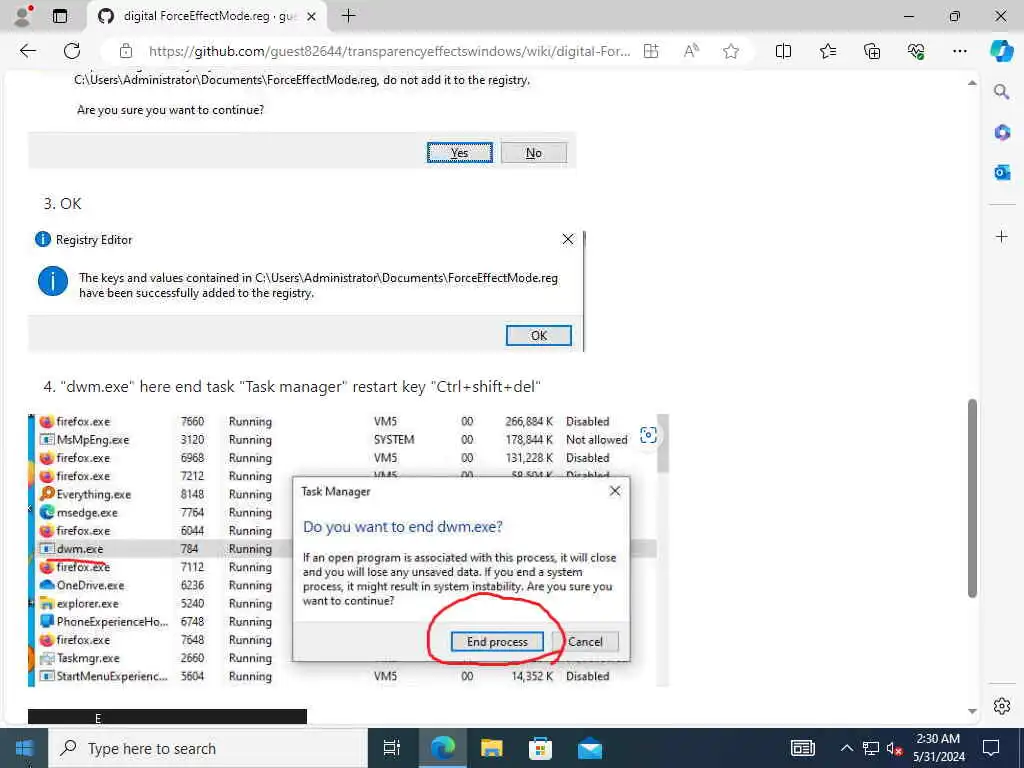Open the Mail app from taskbar

(590, 748)
